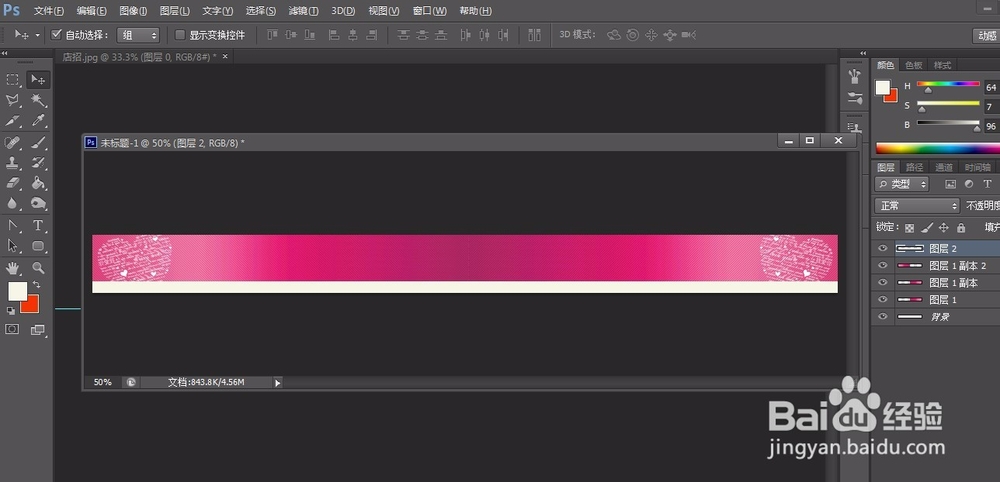Select the Rounded Rectangle shape tool
This screenshot has height=482, width=1000.
38,245
